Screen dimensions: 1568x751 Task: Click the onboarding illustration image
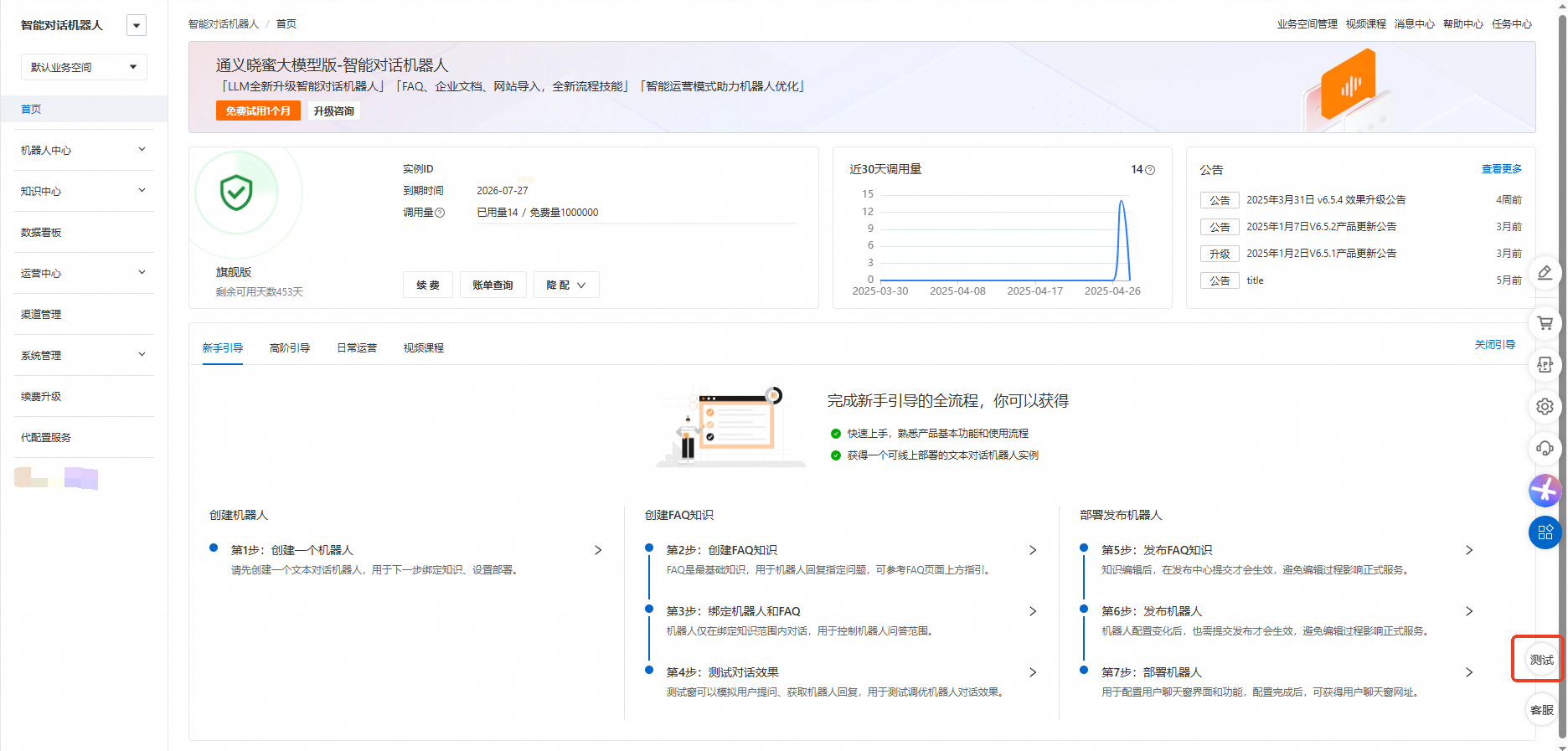pos(730,427)
